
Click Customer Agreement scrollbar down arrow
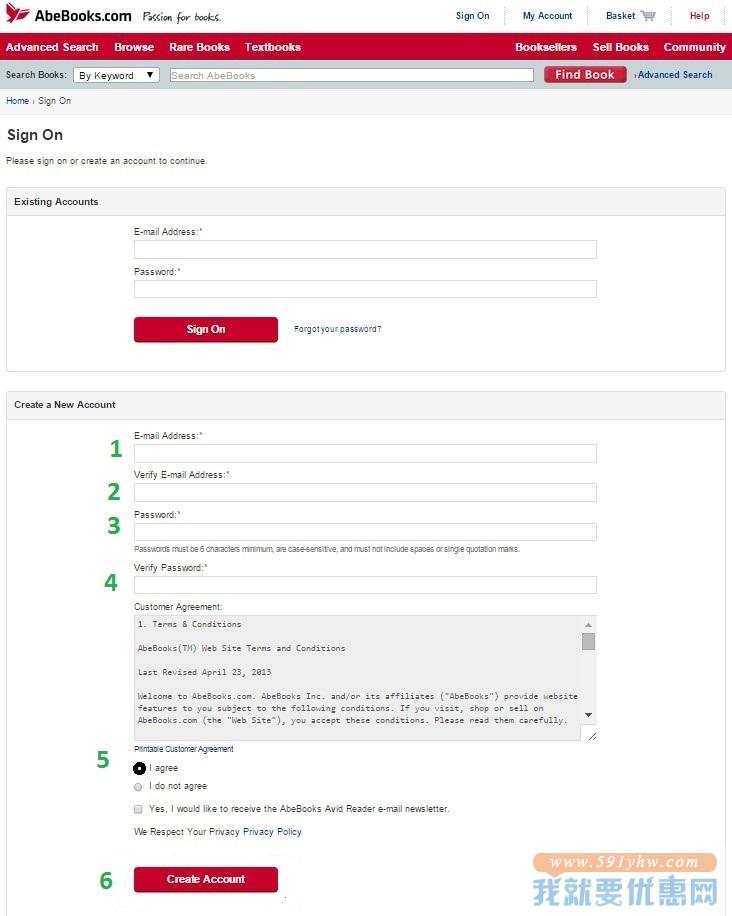[588, 715]
